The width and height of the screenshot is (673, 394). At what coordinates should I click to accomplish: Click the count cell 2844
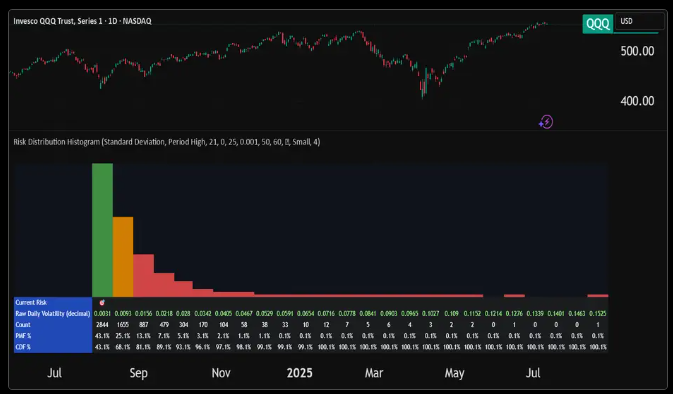coord(102,325)
